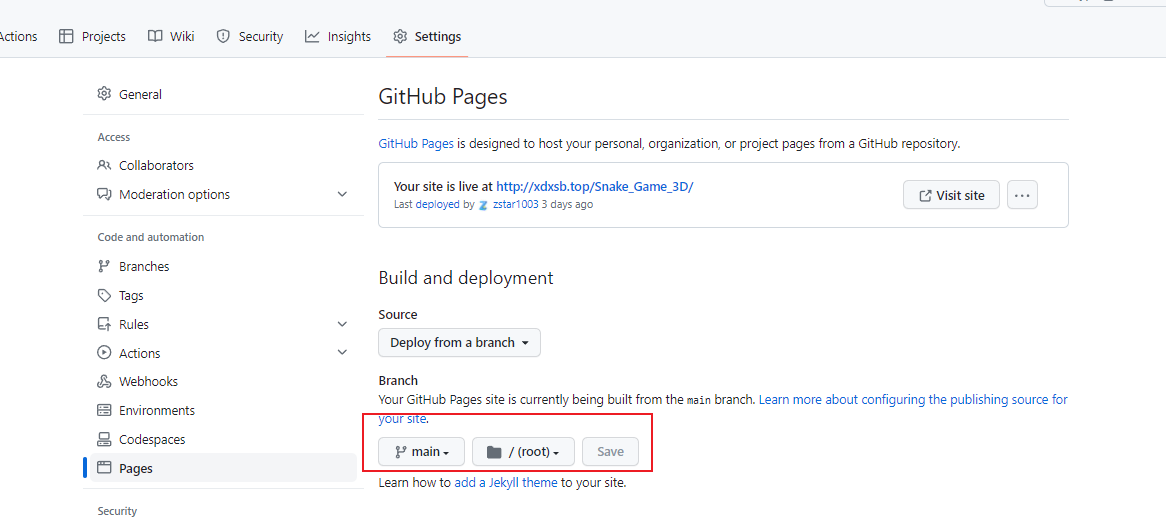Viewport: 1166px width, 518px height.
Task: Click the Codespaces icon
Action: point(104,439)
